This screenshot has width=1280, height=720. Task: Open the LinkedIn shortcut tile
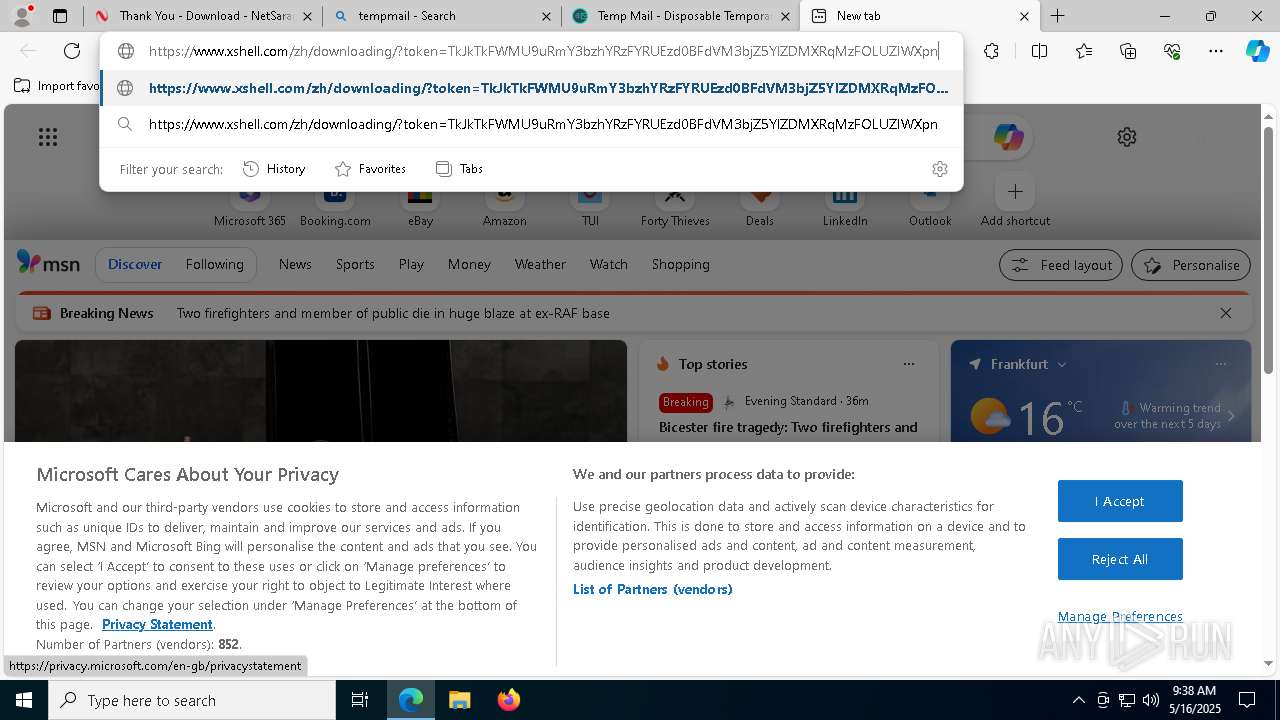coord(845,204)
